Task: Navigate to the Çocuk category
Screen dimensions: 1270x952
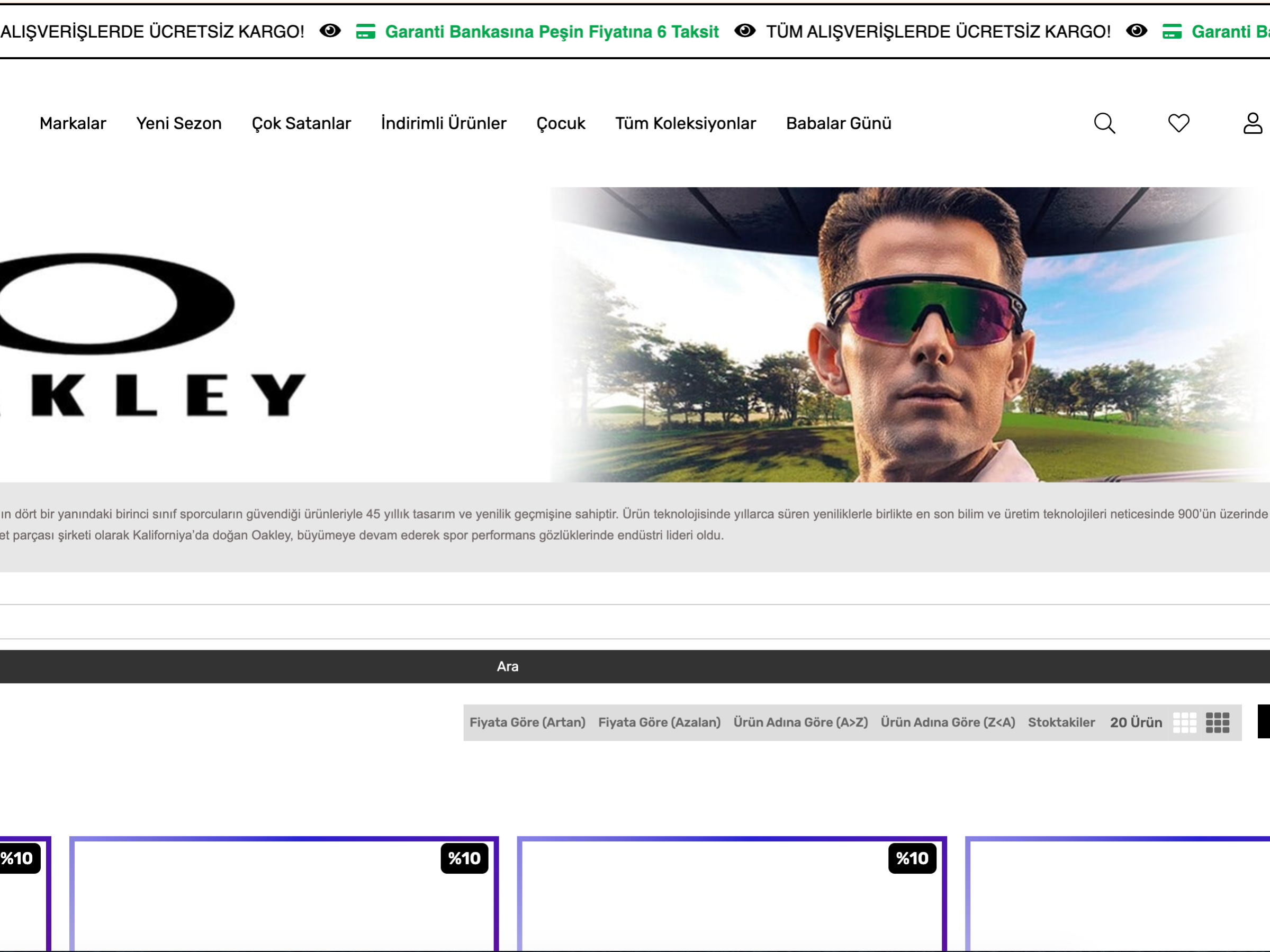Action: 561,123
